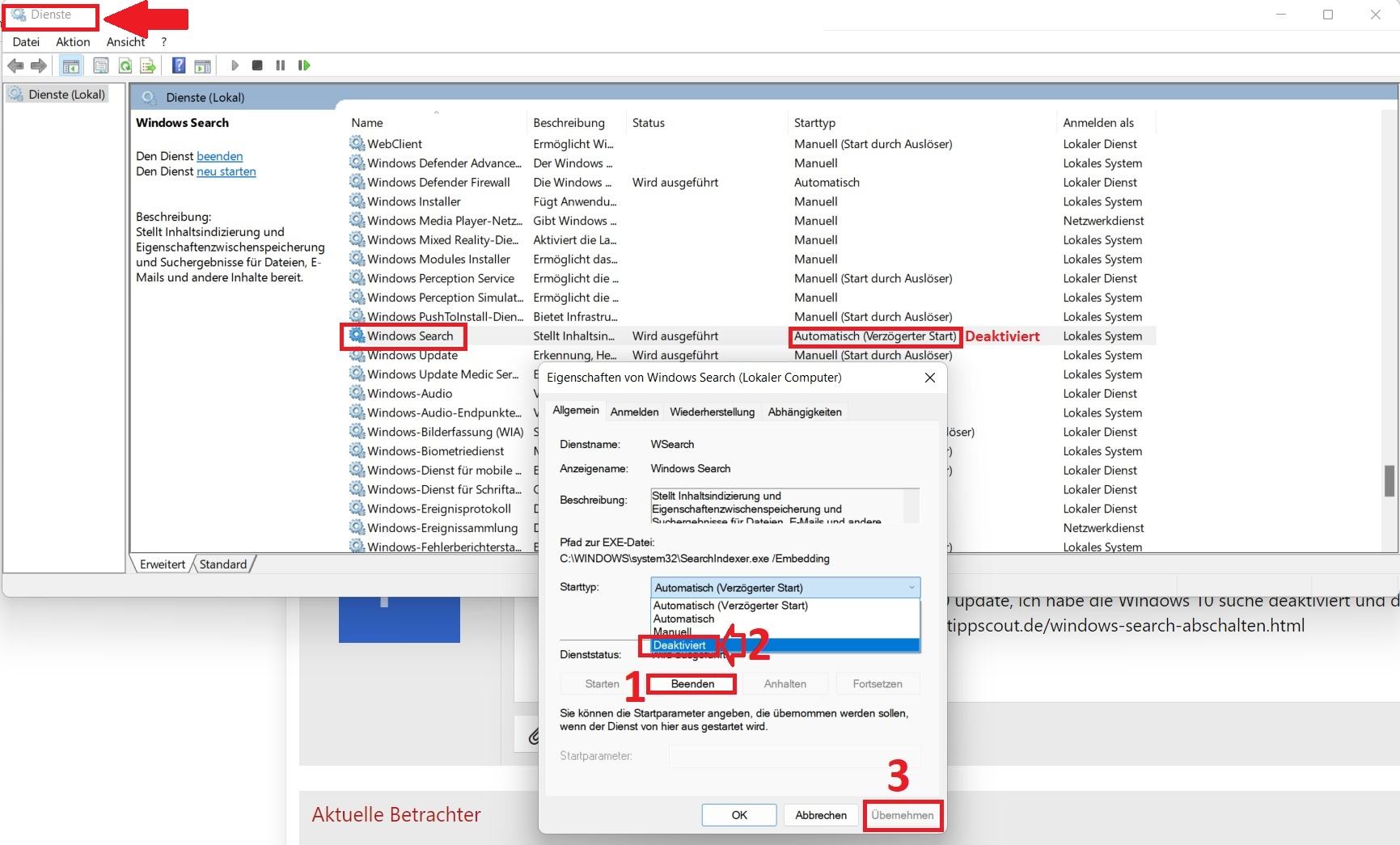This screenshot has width=1400, height=845.
Task: Select the Windows Update service row
Action: pyautogui.click(x=751, y=355)
